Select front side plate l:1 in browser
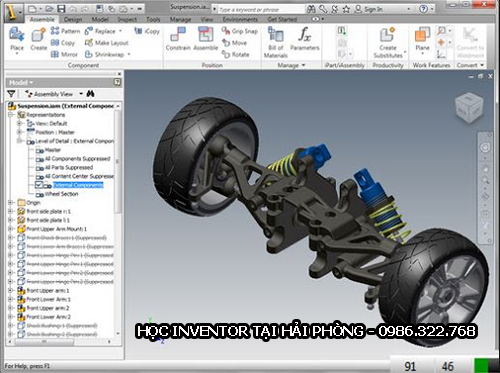The height and width of the screenshot is (373, 500). click(48, 220)
